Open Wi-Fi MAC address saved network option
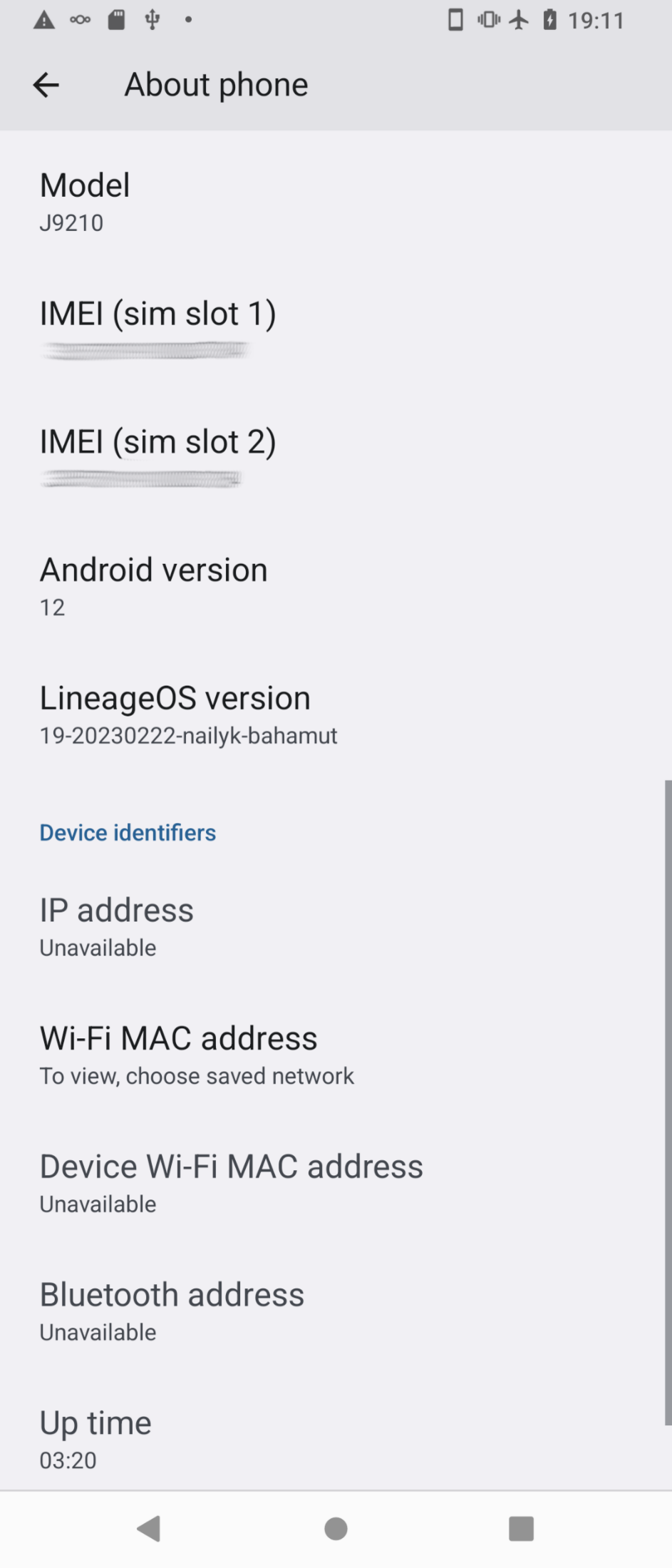The image size is (672, 1568). click(x=336, y=1056)
